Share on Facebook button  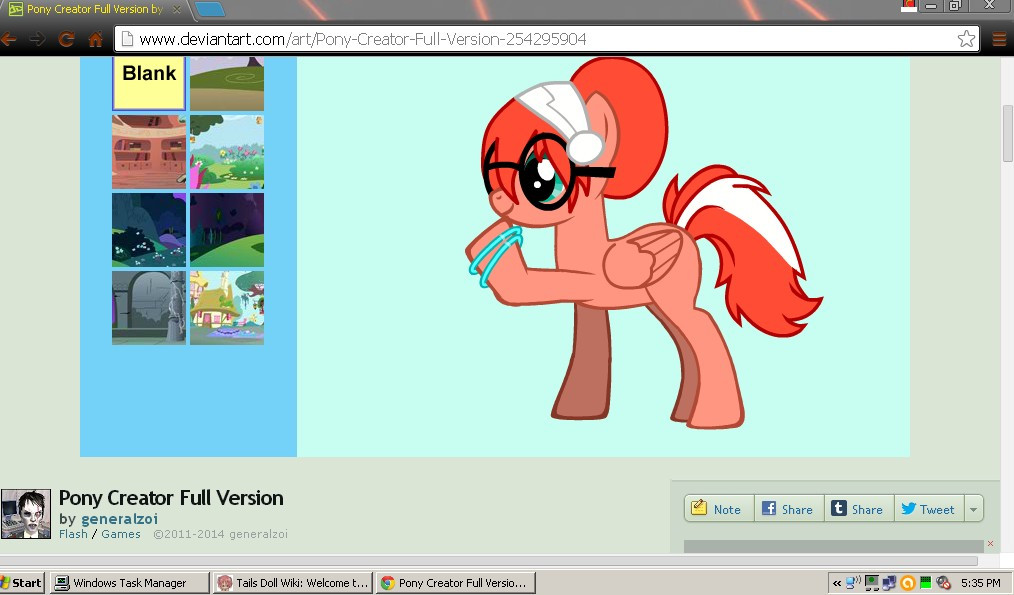(789, 509)
